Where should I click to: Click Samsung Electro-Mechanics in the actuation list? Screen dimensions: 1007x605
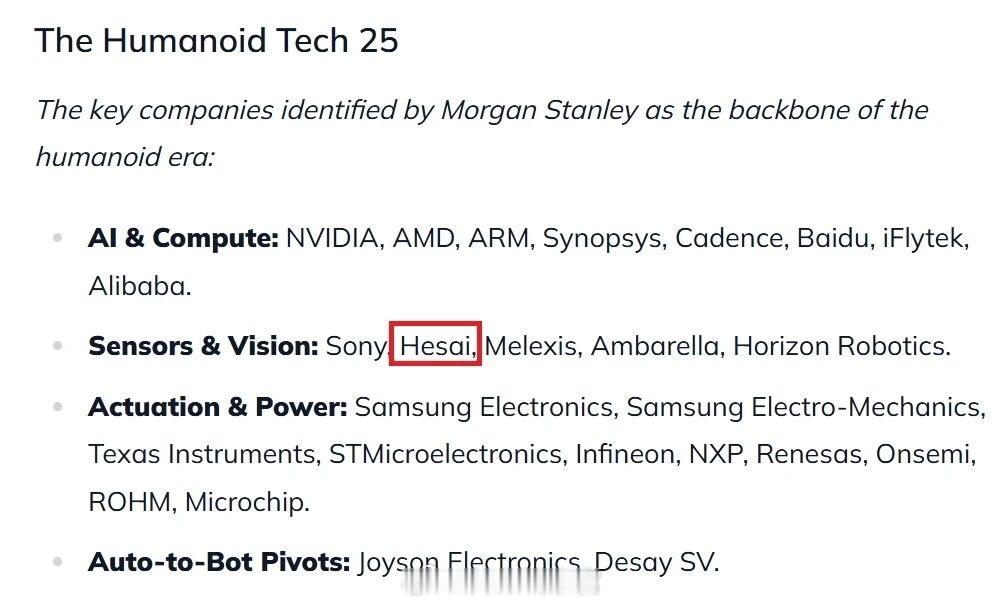[804, 407]
